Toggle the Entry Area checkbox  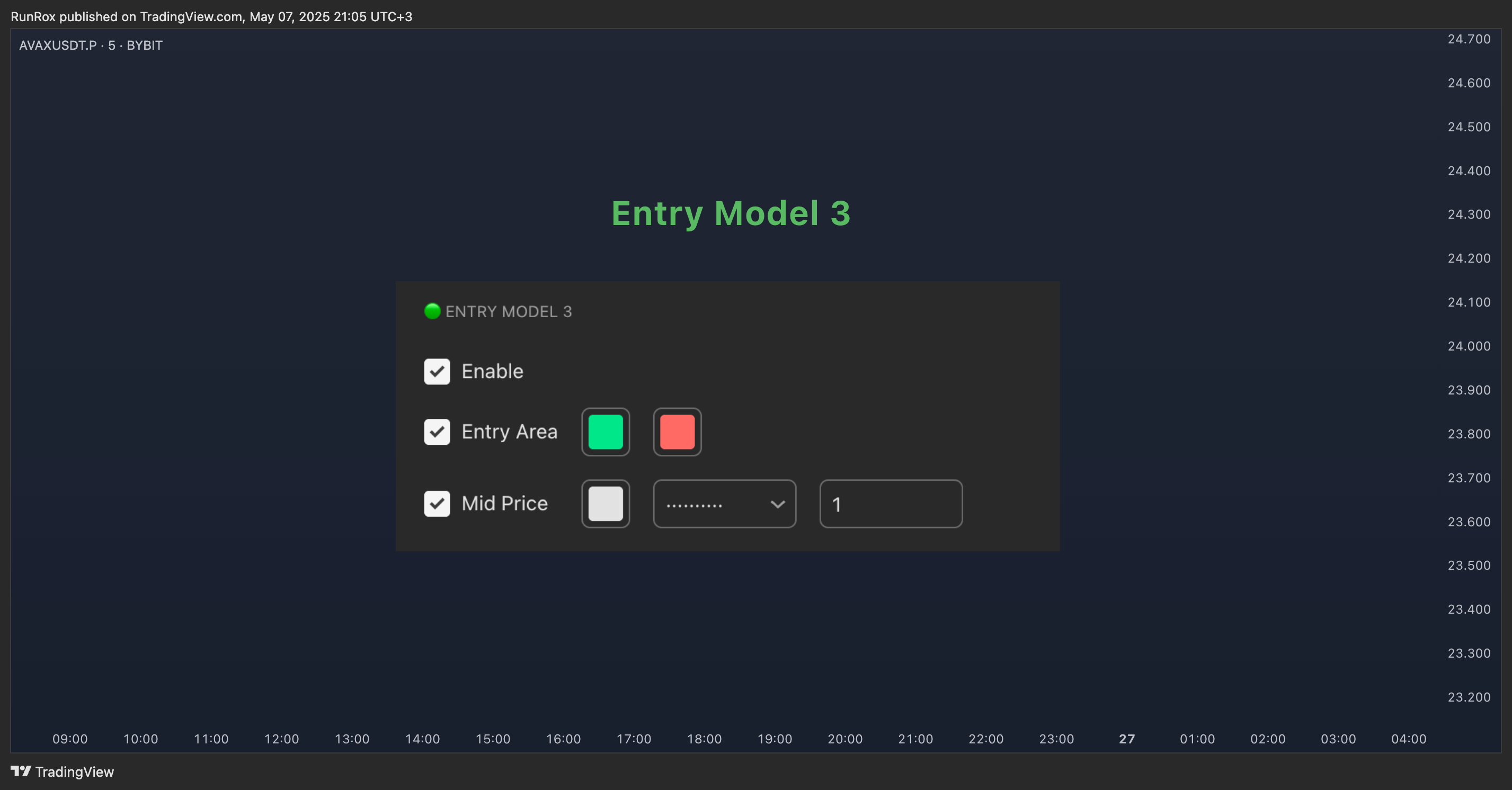click(x=437, y=432)
